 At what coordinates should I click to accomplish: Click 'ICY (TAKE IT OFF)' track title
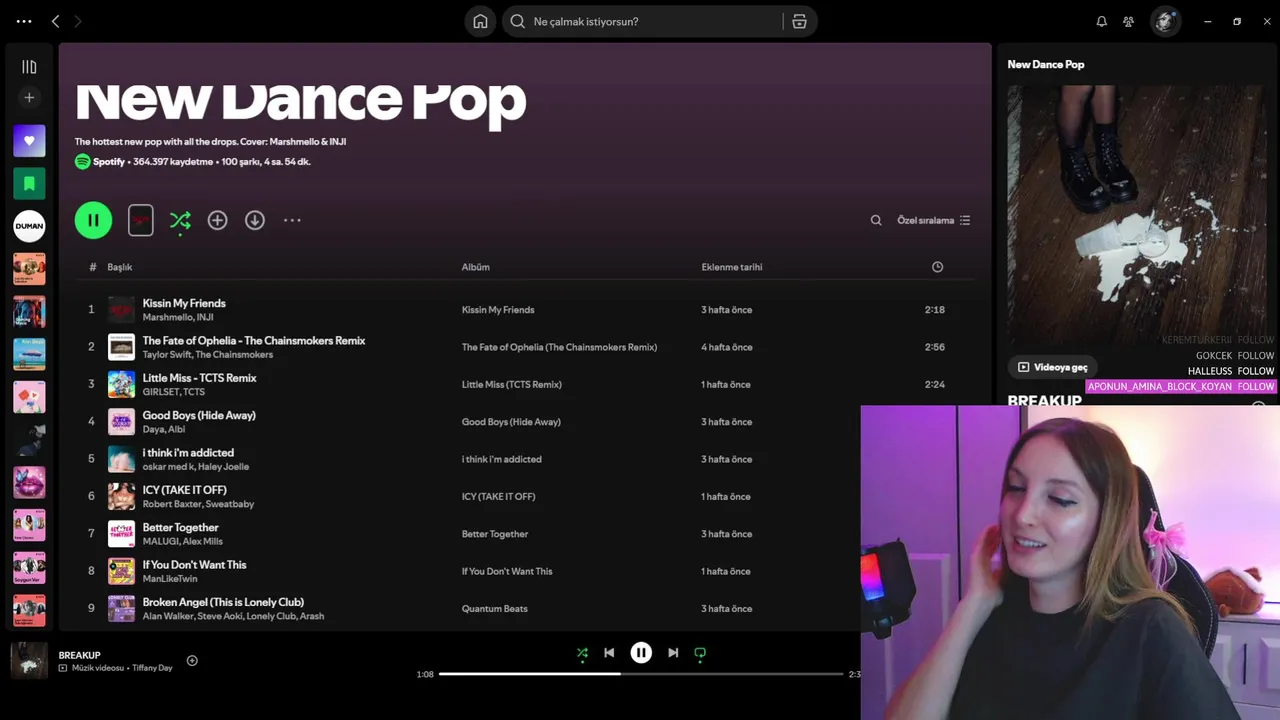point(184,490)
